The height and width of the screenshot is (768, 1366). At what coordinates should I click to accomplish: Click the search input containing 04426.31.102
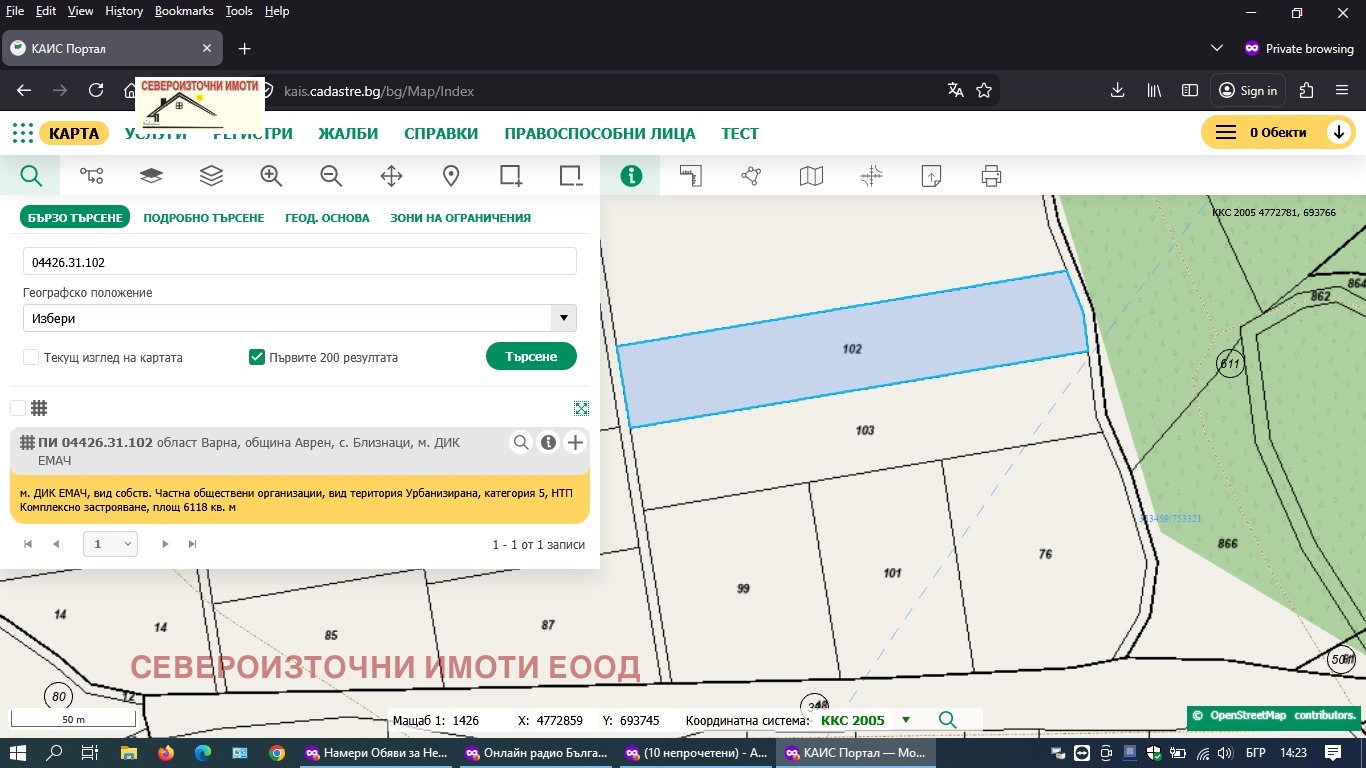(x=299, y=260)
